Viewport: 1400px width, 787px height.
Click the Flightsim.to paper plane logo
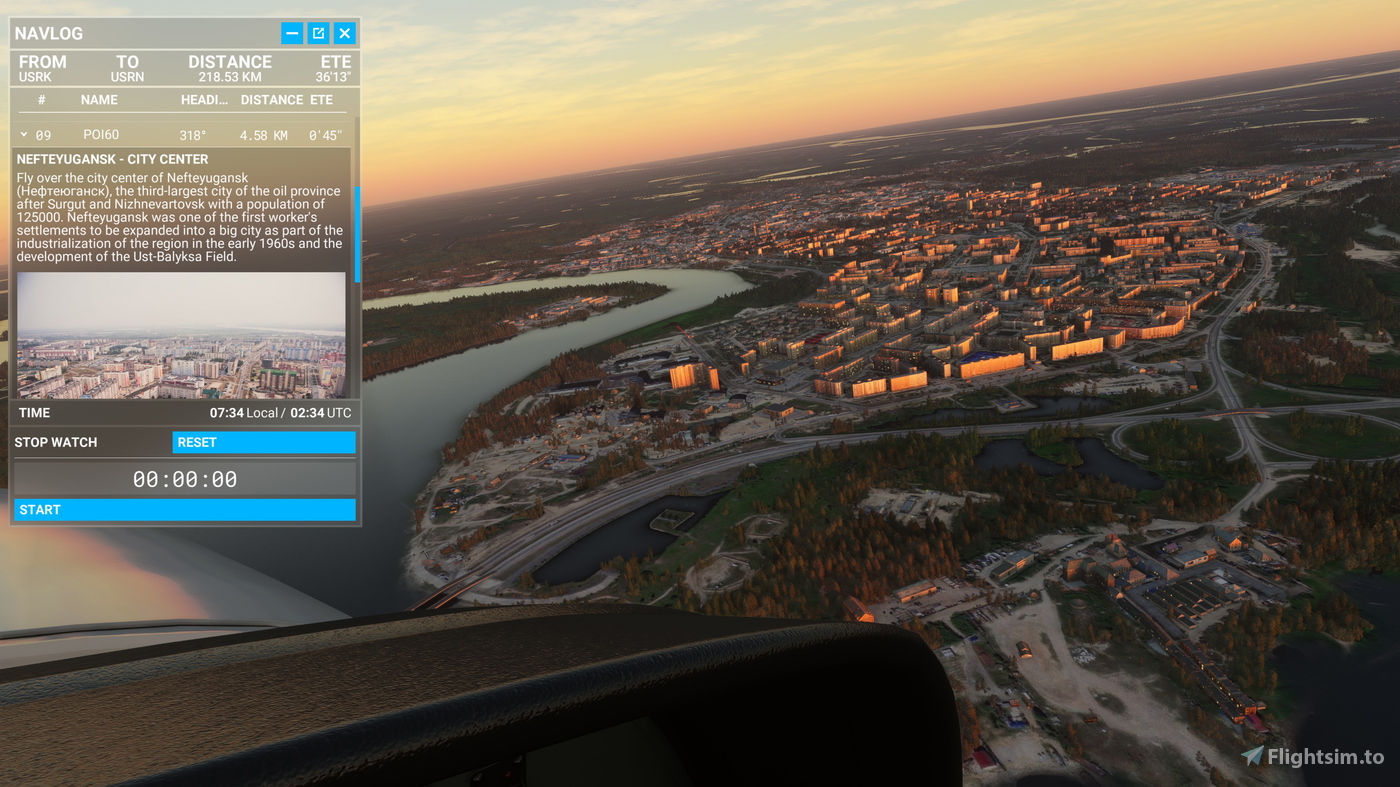(1252, 756)
